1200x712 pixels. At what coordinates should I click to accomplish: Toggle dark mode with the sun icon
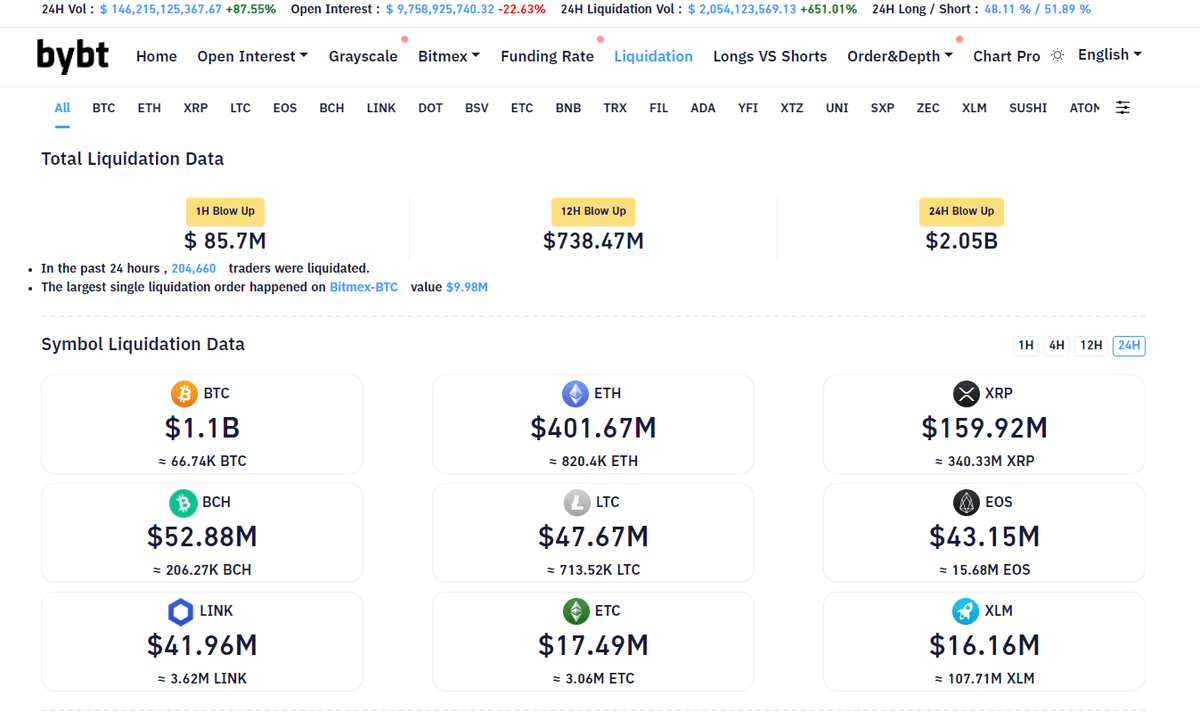point(1057,57)
